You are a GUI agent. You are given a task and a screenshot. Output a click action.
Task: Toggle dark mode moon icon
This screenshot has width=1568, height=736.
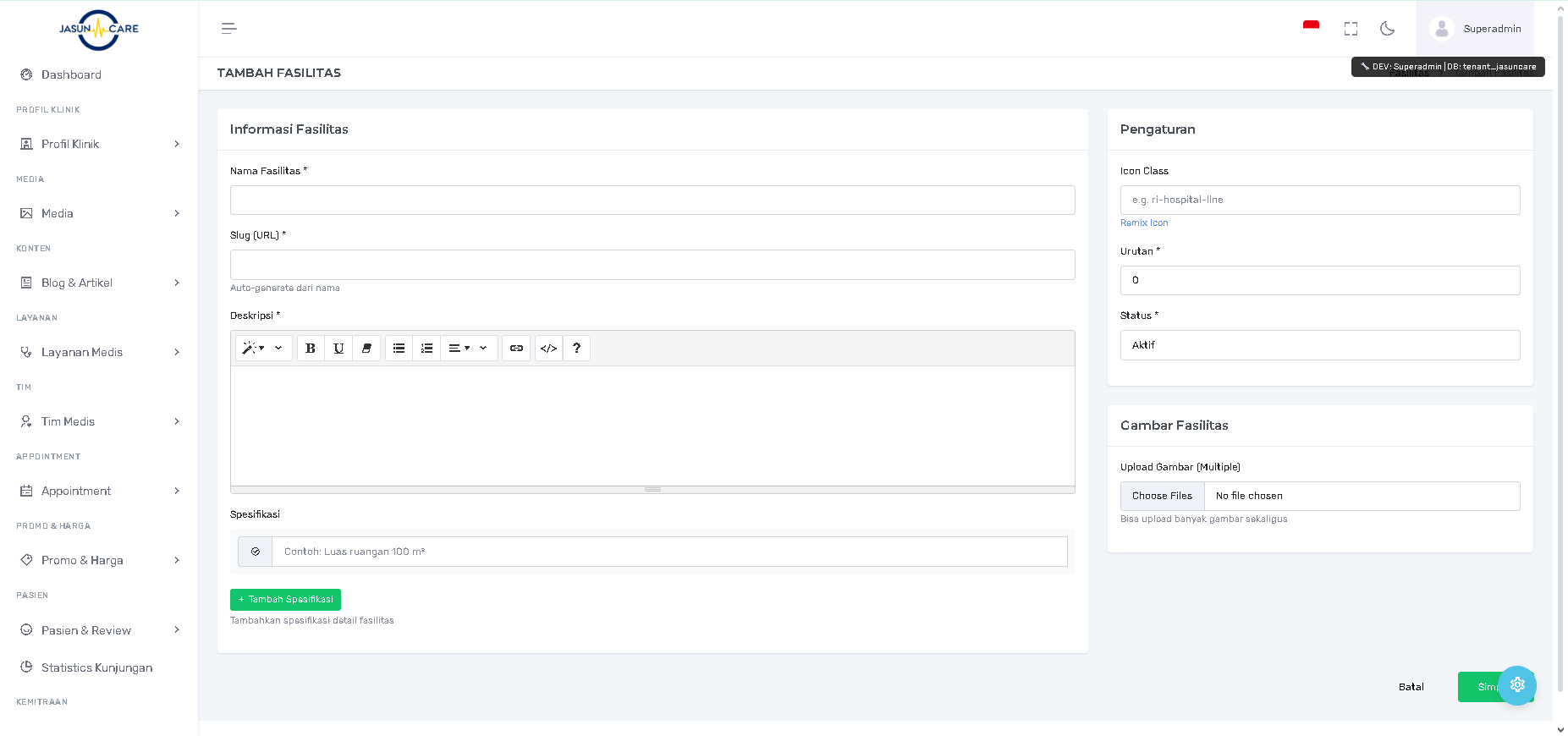coord(1387,29)
